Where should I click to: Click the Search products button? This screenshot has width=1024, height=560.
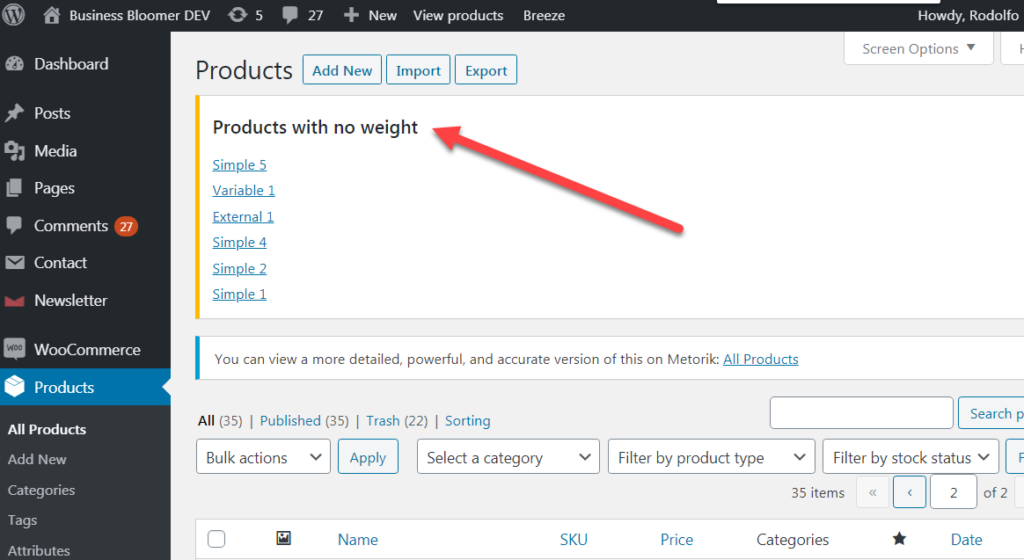pyautogui.click(x=991, y=413)
